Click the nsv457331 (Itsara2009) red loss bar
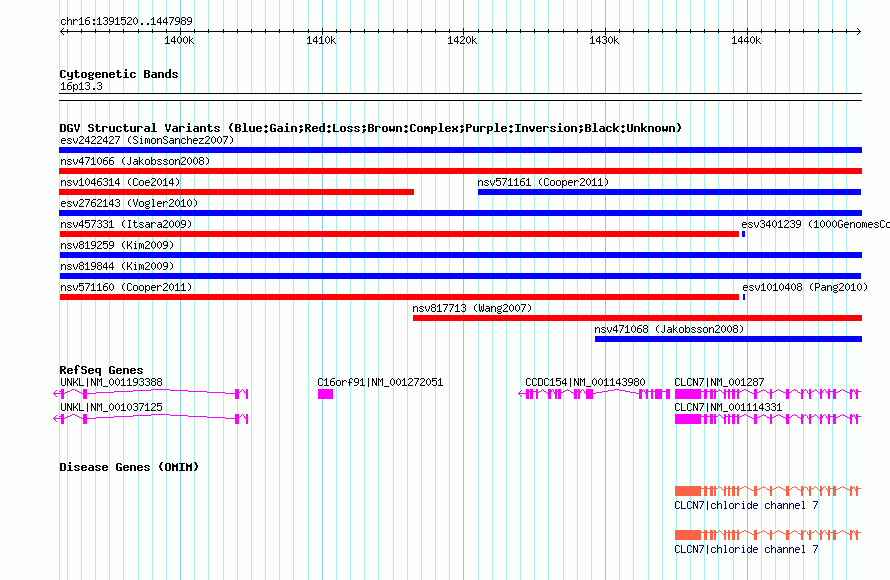This screenshot has height=580, width=890. pyautogui.click(x=399, y=234)
